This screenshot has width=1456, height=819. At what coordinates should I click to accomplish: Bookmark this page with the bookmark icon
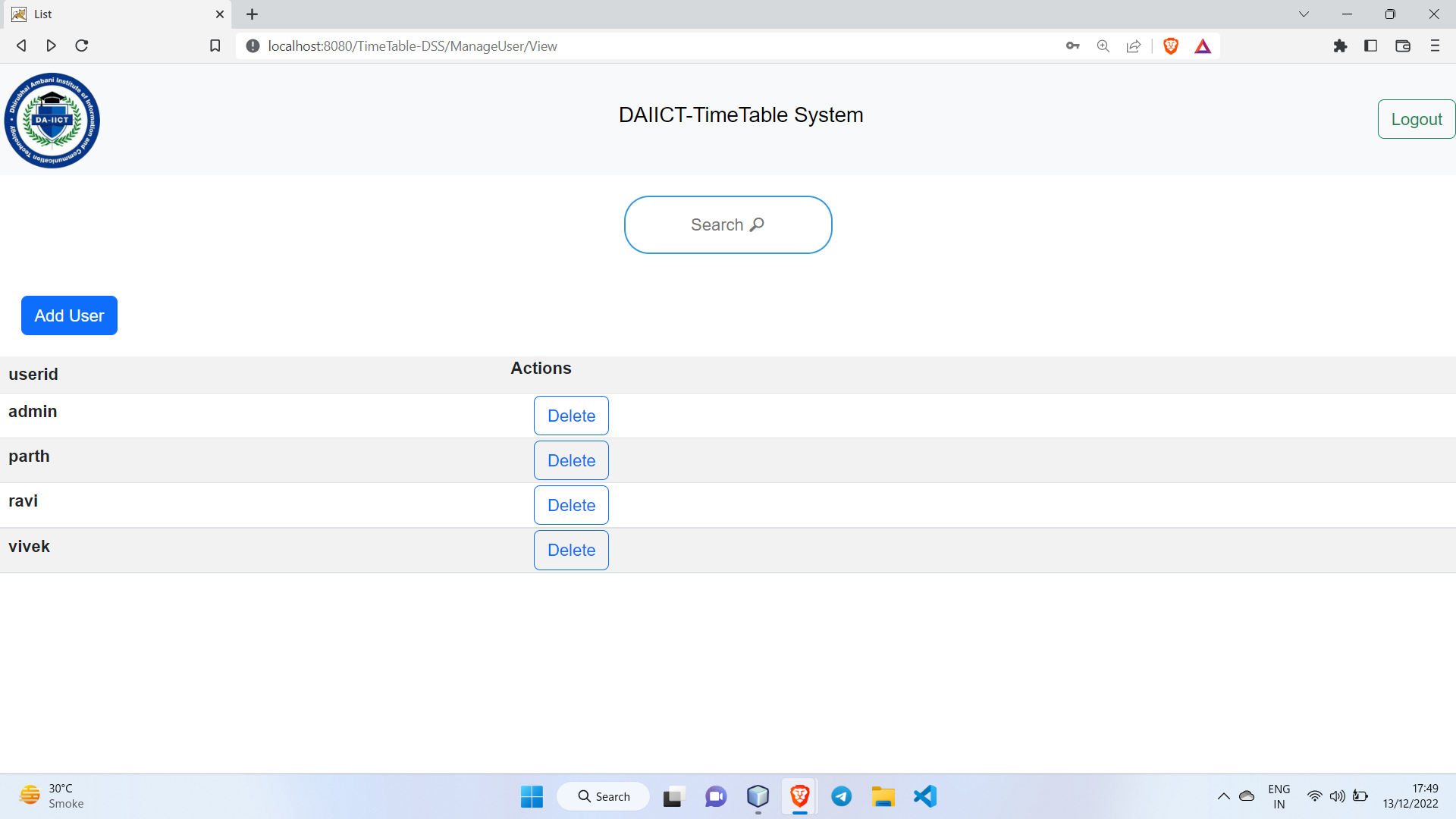tap(215, 46)
